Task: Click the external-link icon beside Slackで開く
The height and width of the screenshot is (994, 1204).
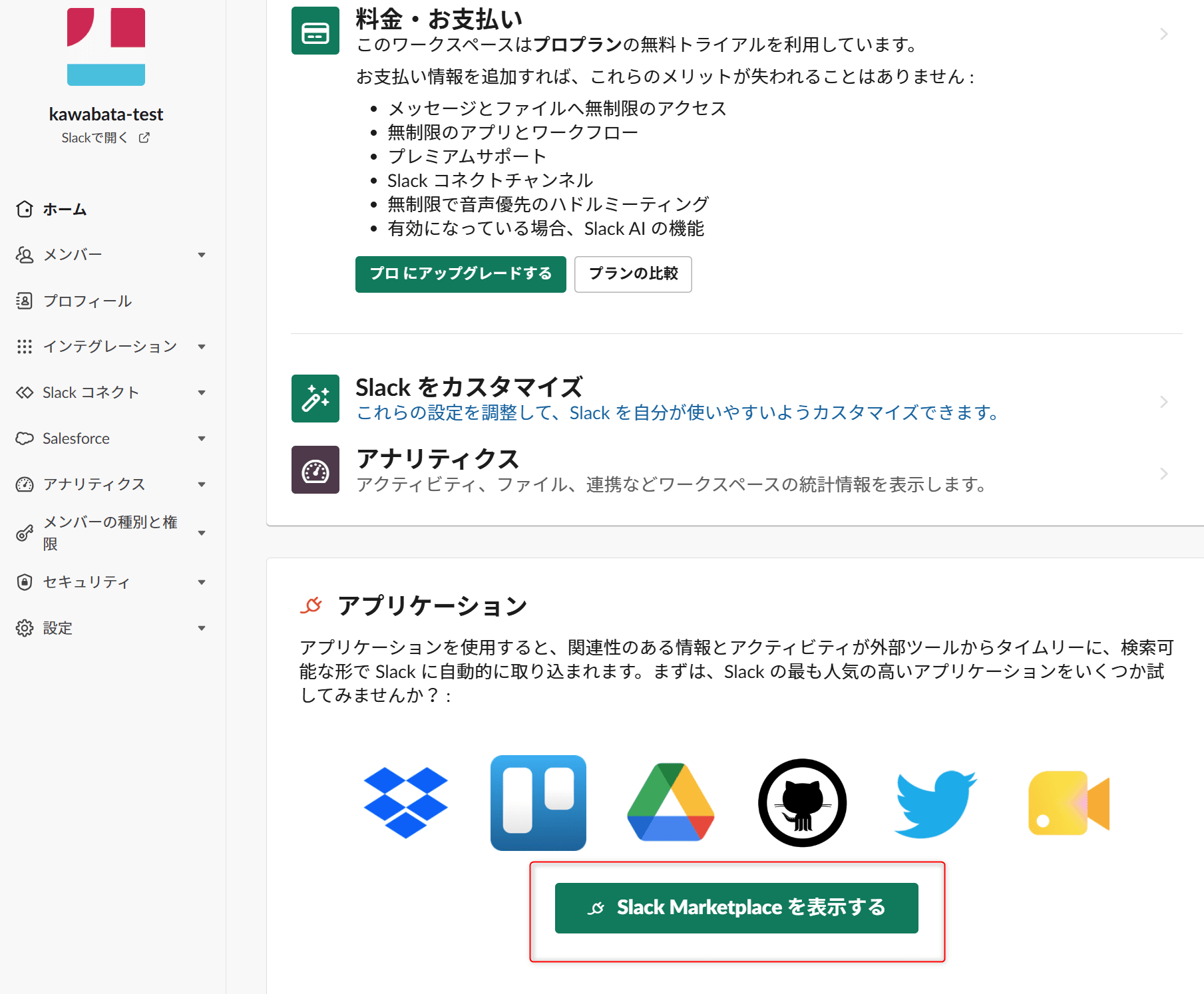Action: point(144,138)
